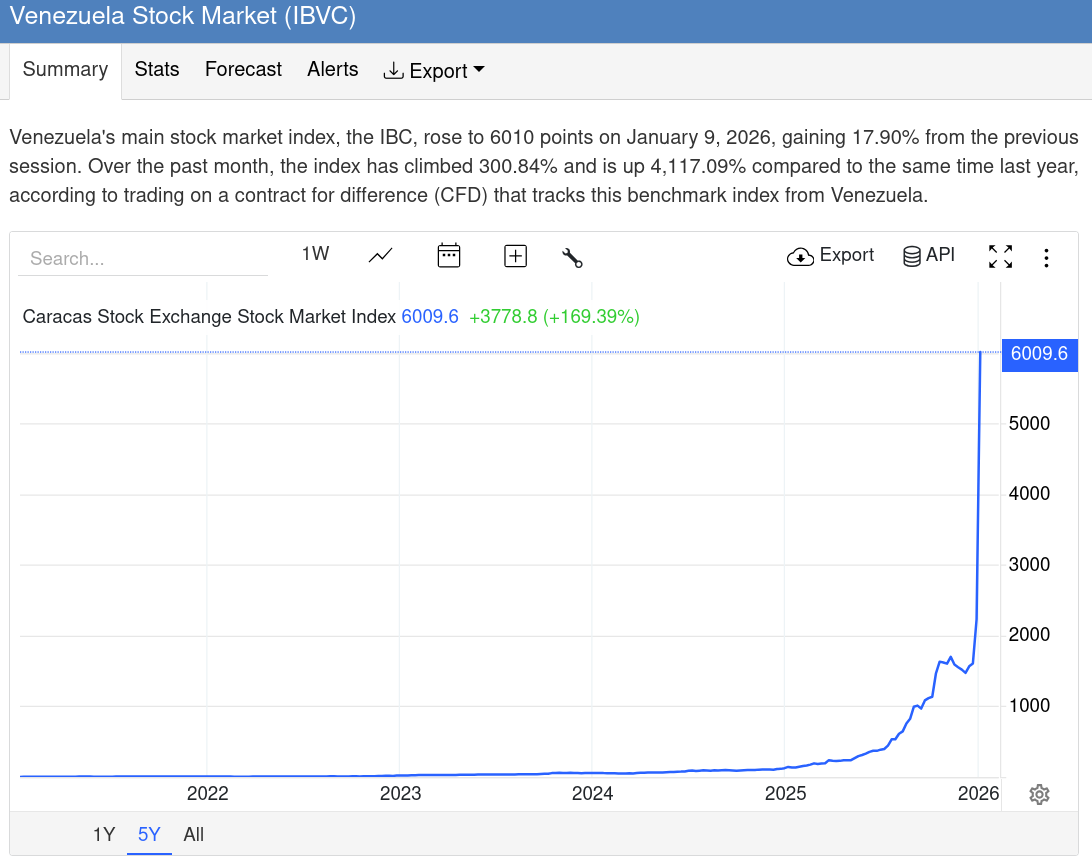Click the Venezuela Stock Market (IBVC) title
Image resolution: width=1092 pixels, height=861 pixels.
(182, 15)
